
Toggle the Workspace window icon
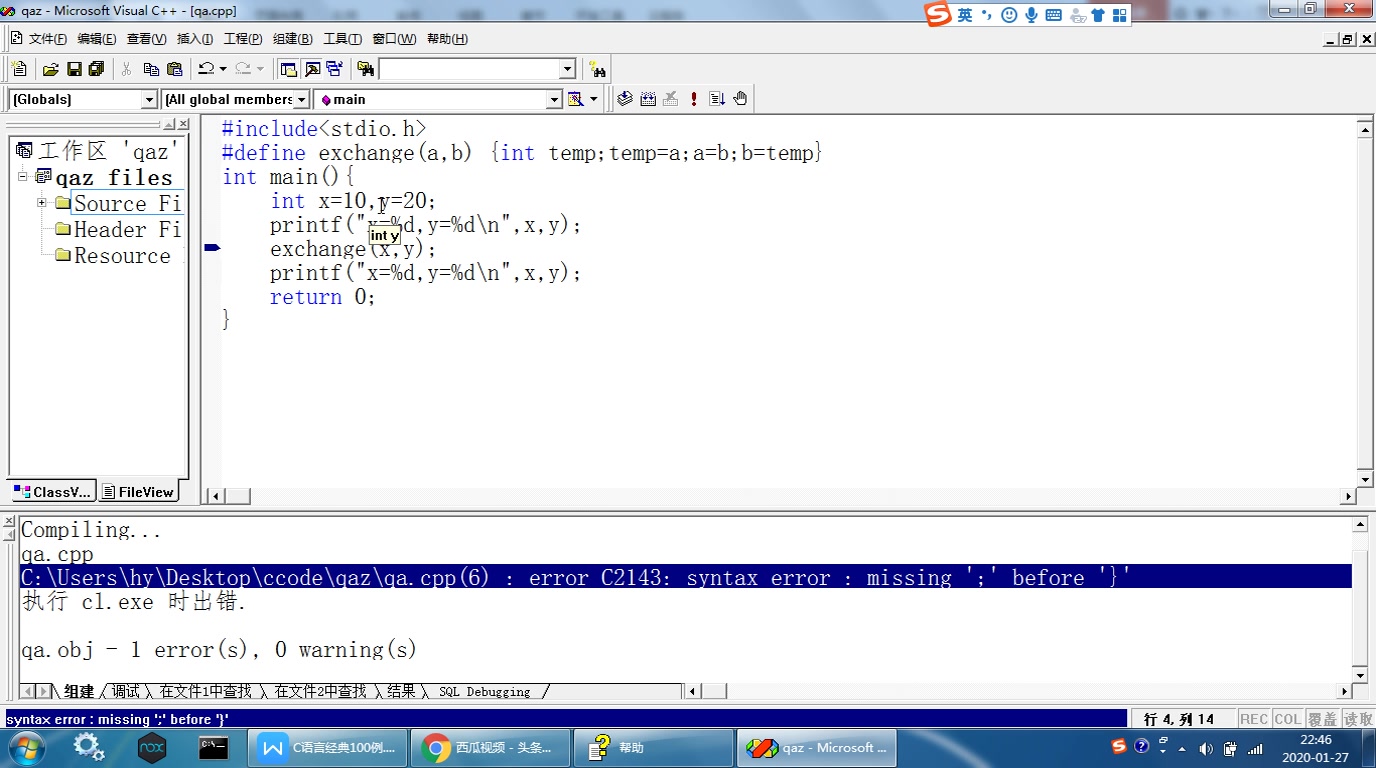tap(289, 69)
